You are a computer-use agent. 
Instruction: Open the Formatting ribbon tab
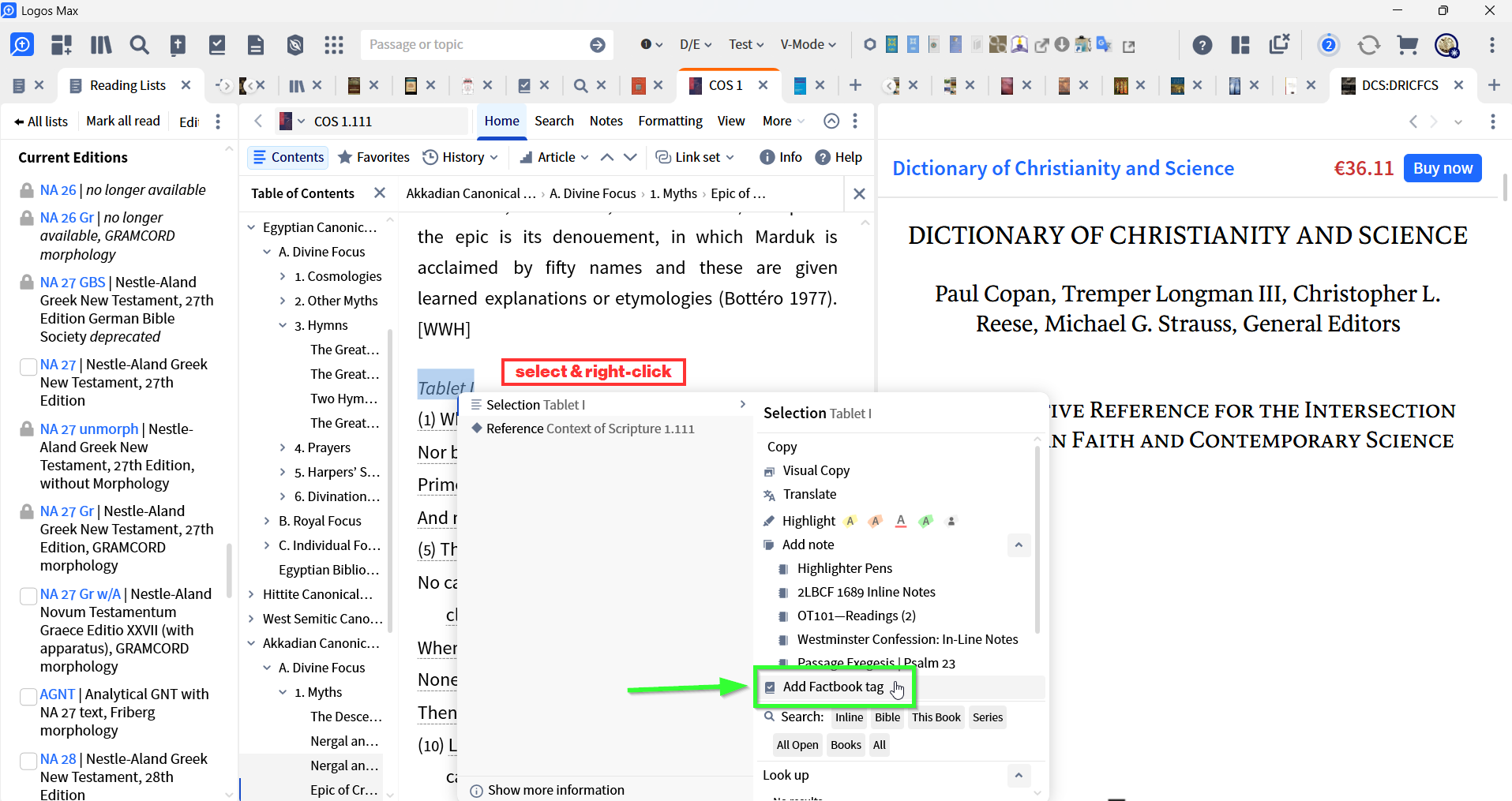pos(670,121)
